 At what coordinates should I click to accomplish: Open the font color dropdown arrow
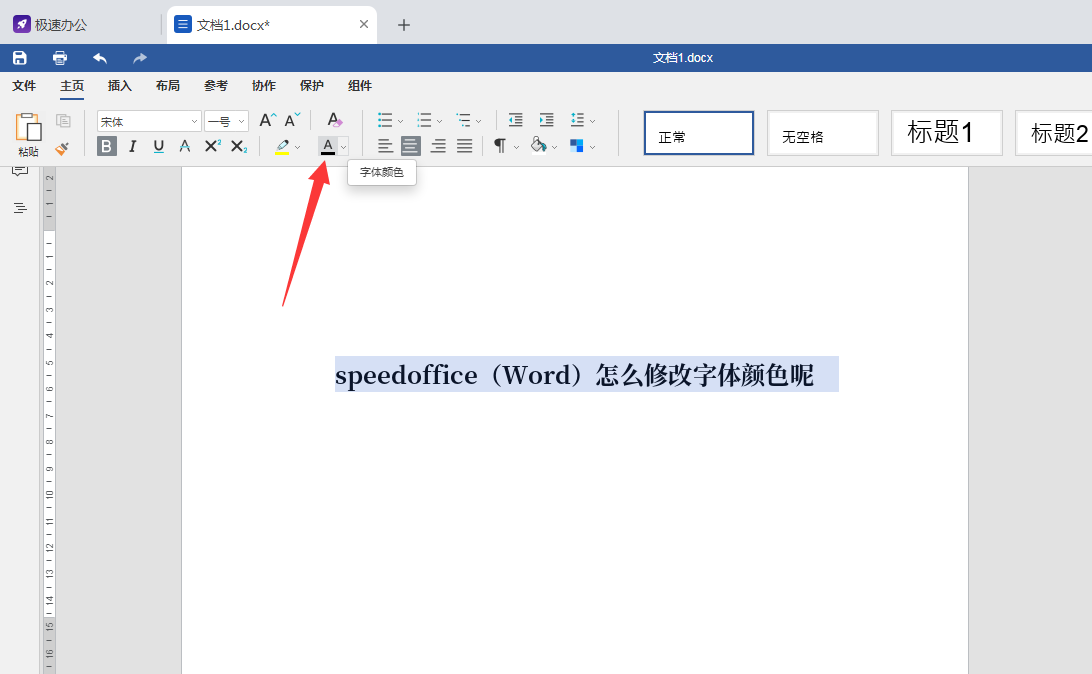[343, 147]
